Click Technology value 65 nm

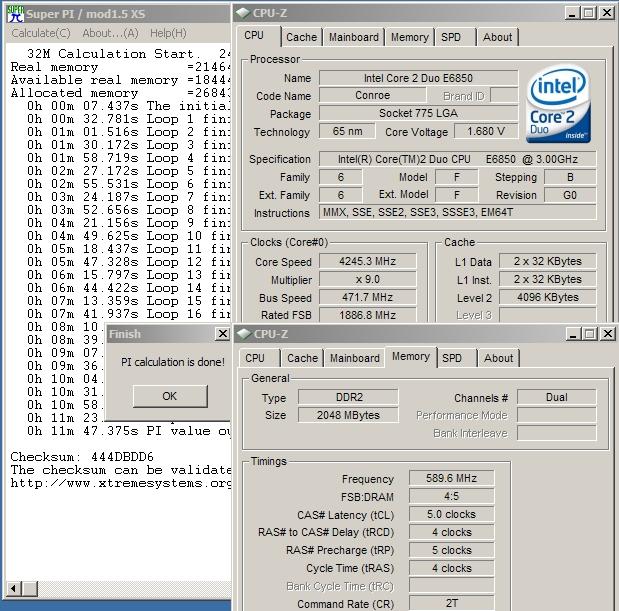click(x=347, y=131)
